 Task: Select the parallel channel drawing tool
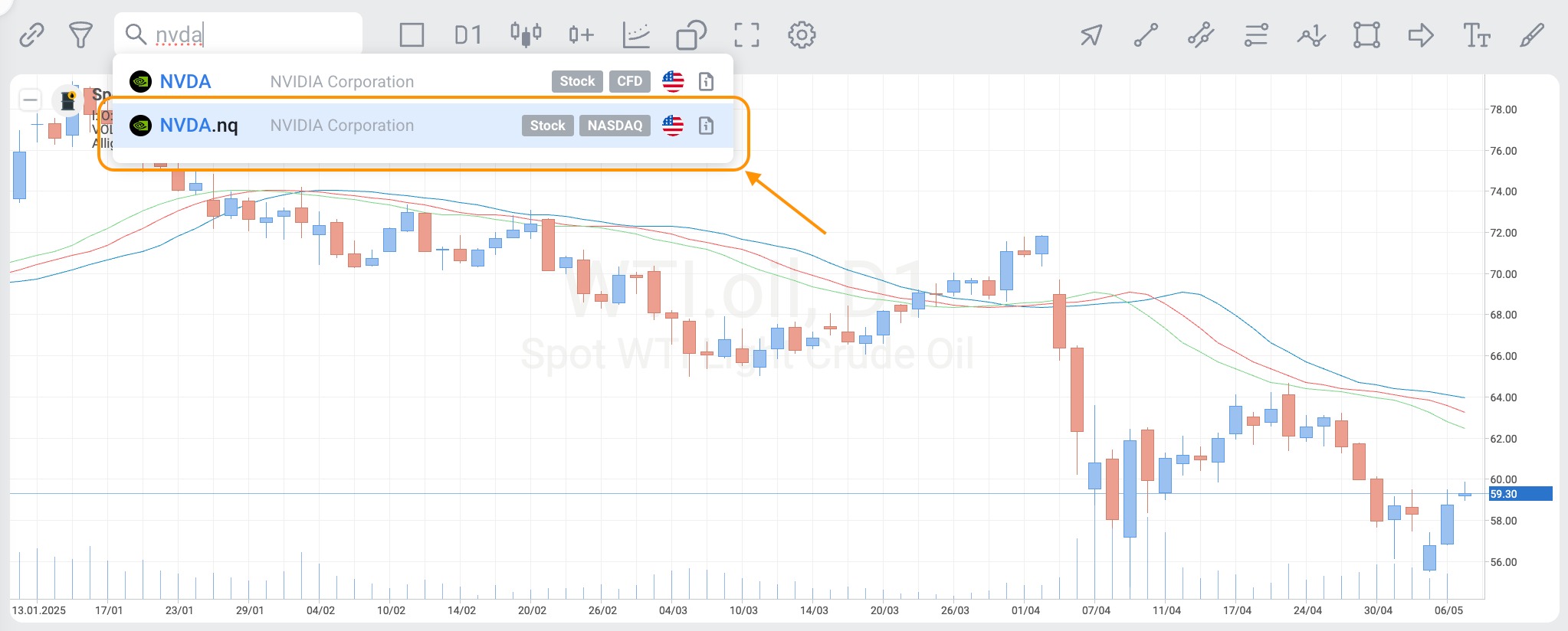(x=1201, y=34)
